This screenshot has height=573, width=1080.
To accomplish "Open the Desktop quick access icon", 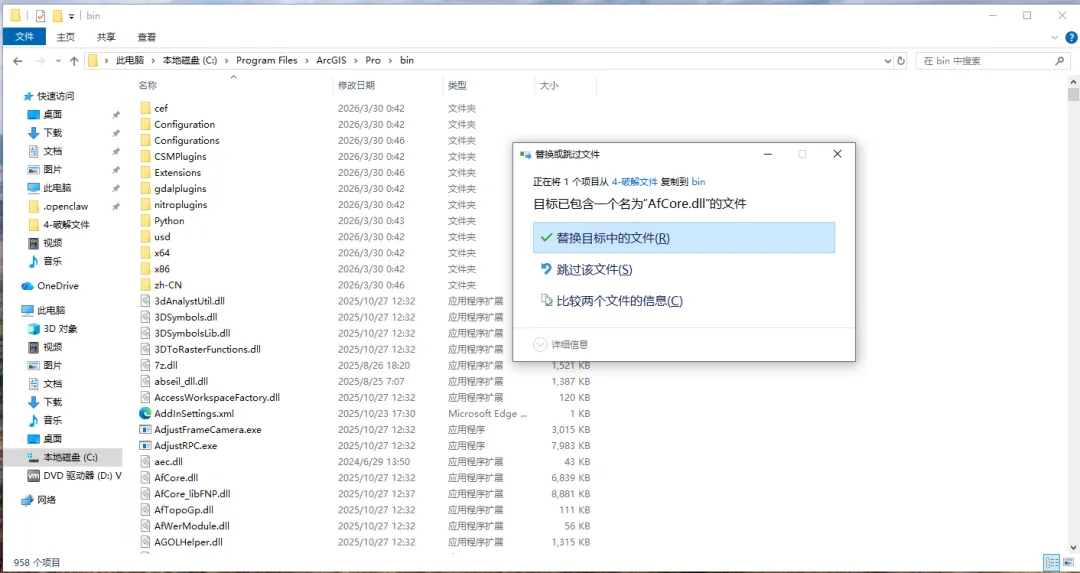I will click(34, 114).
